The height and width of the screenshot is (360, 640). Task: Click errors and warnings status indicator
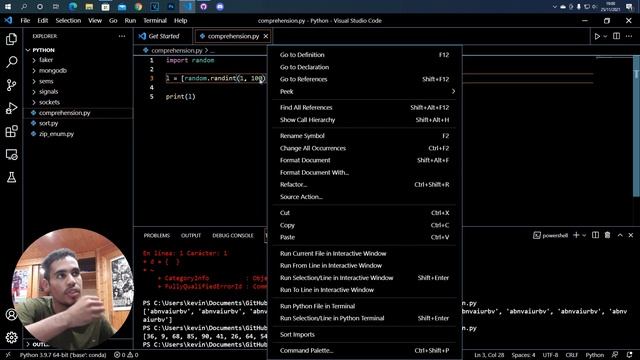126,355
